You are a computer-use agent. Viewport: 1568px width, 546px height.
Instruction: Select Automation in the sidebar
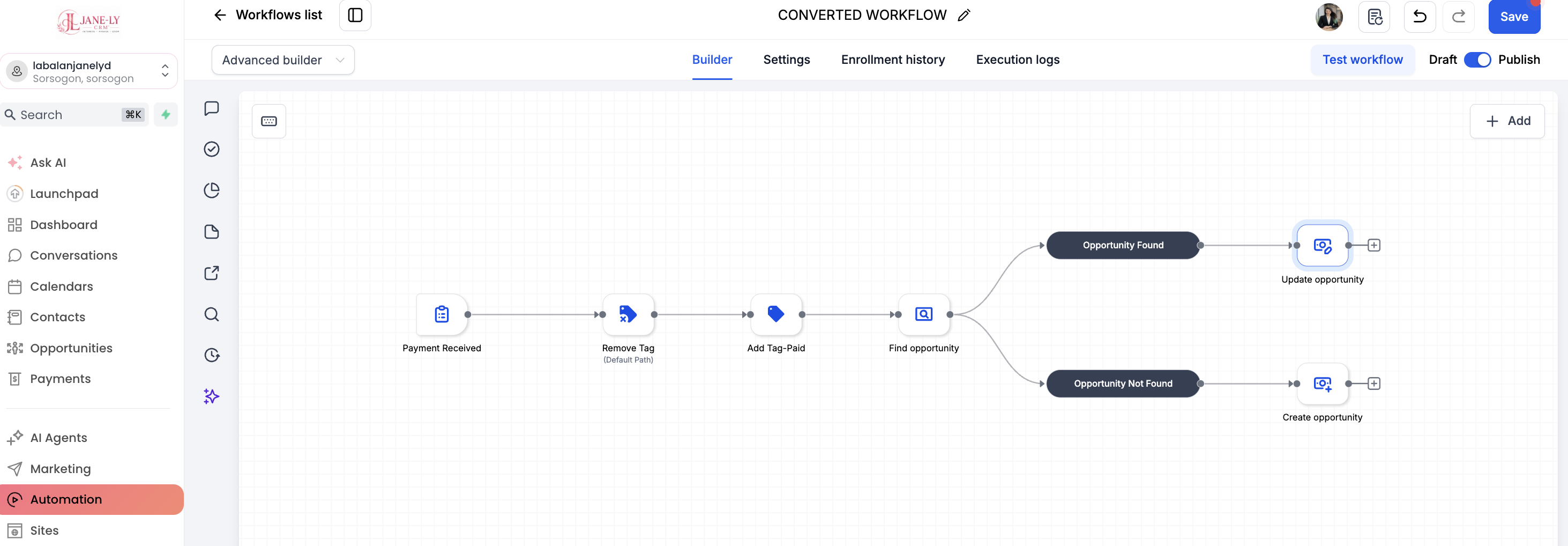point(92,499)
